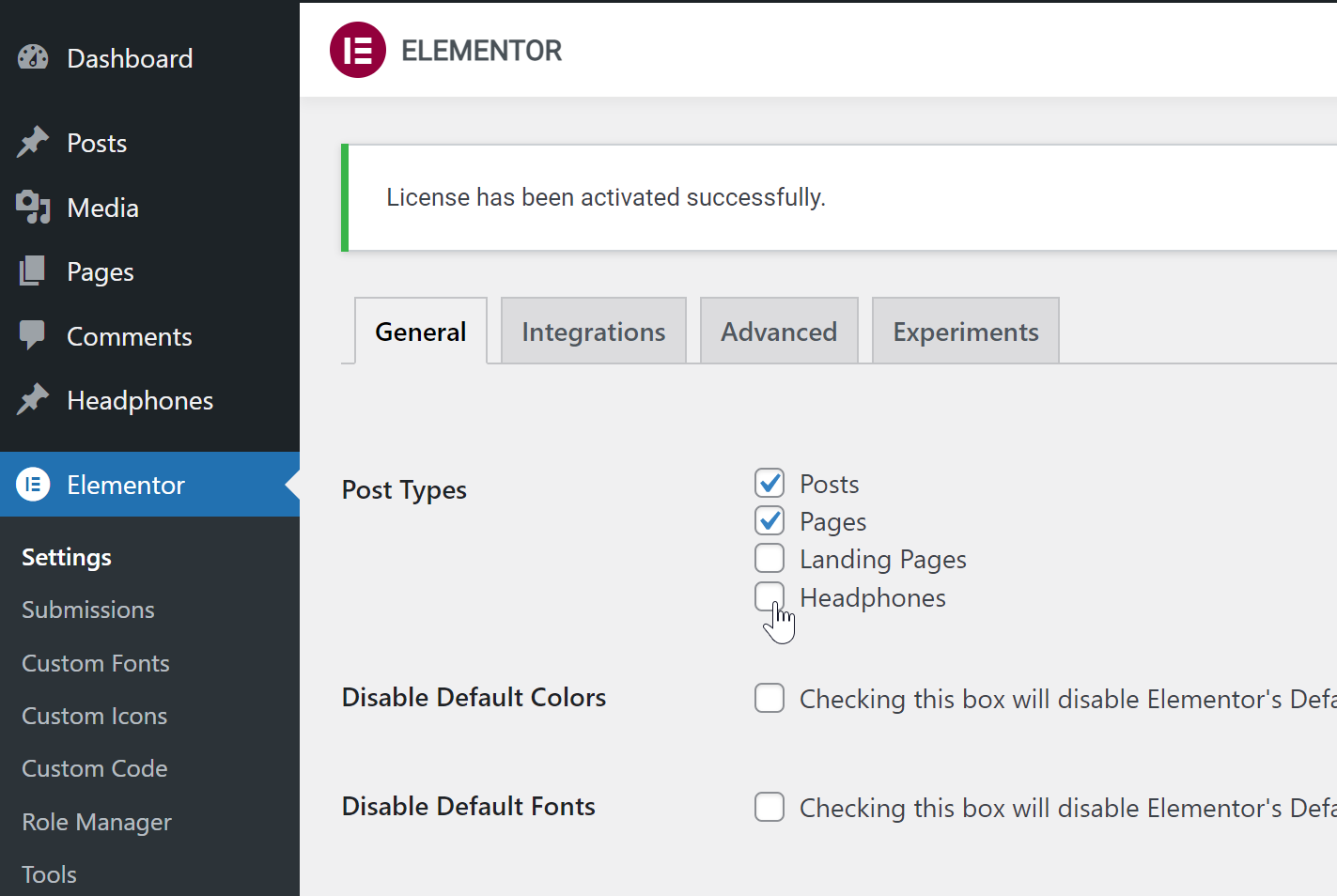Click the Comments speech bubble icon
The height and width of the screenshot is (896, 1337).
tap(33, 335)
